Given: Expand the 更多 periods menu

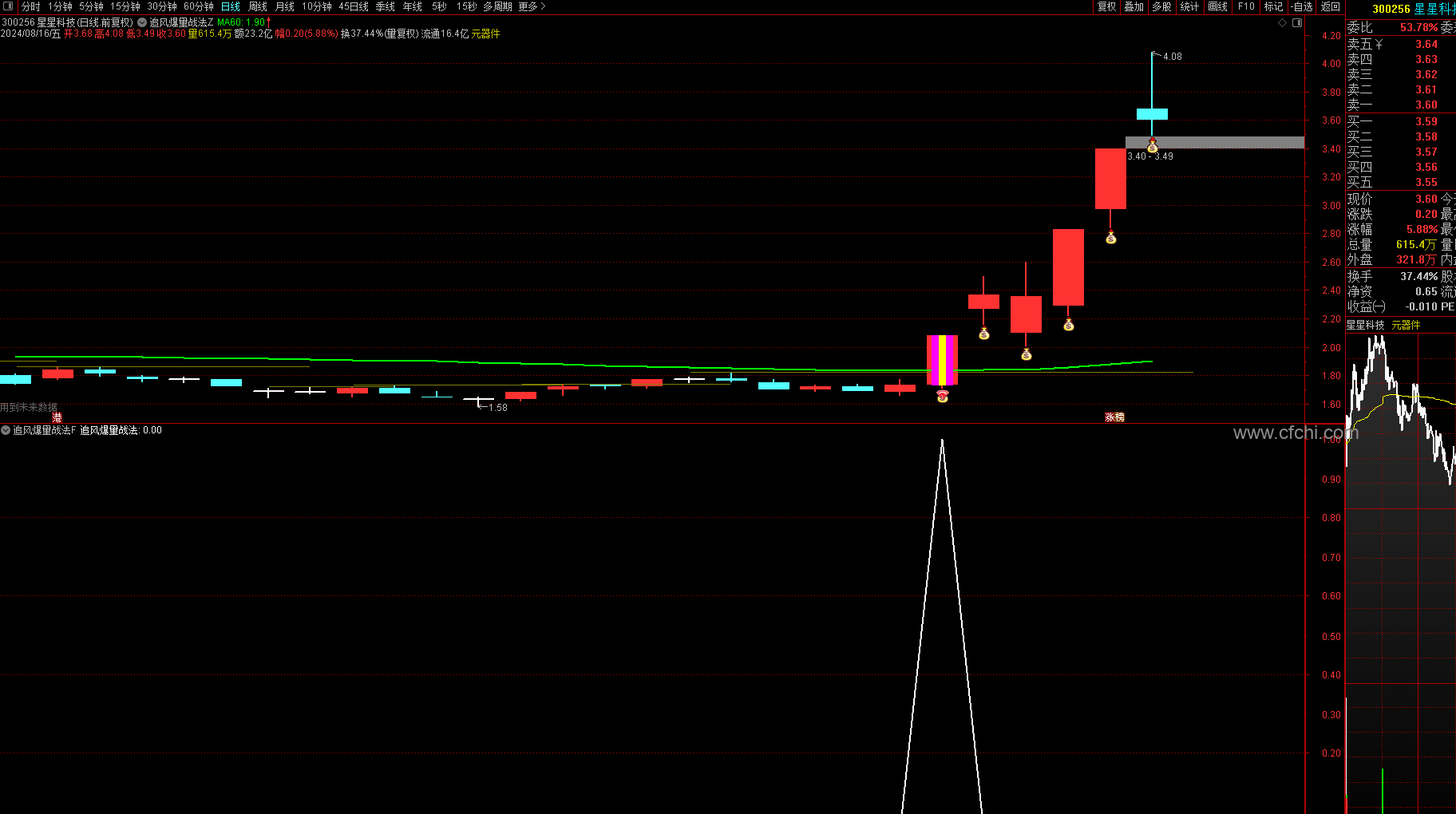Looking at the screenshot, I should 532,6.
